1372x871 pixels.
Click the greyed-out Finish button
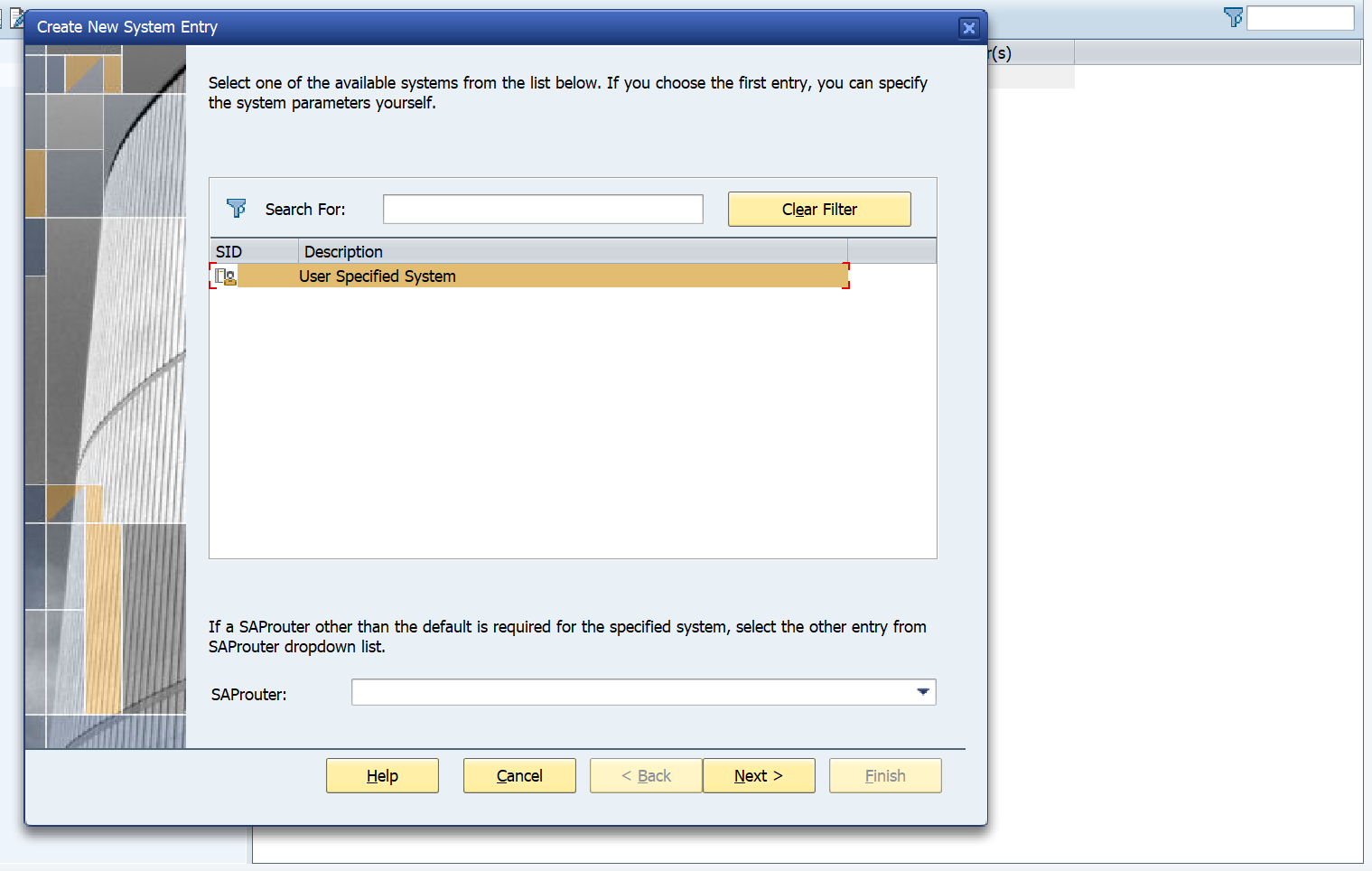(x=885, y=775)
